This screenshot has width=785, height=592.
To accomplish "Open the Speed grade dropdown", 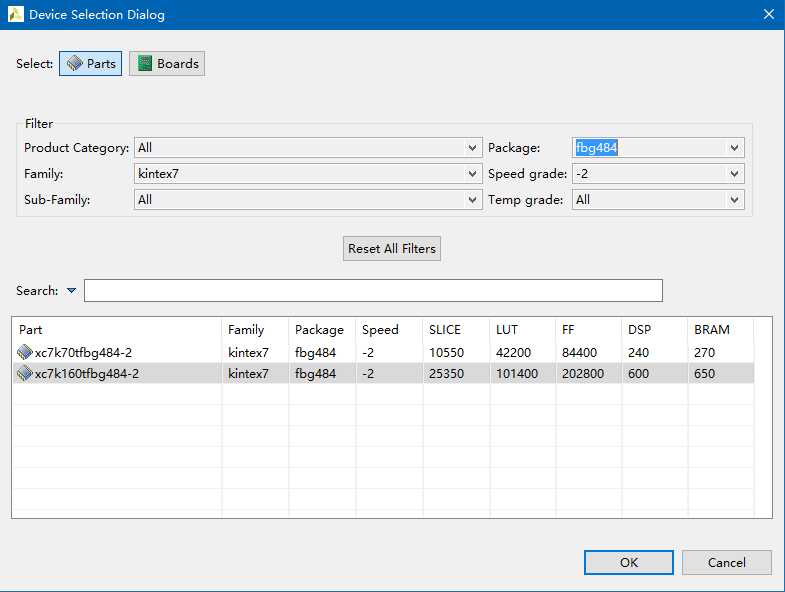I will (x=658, y=174).
